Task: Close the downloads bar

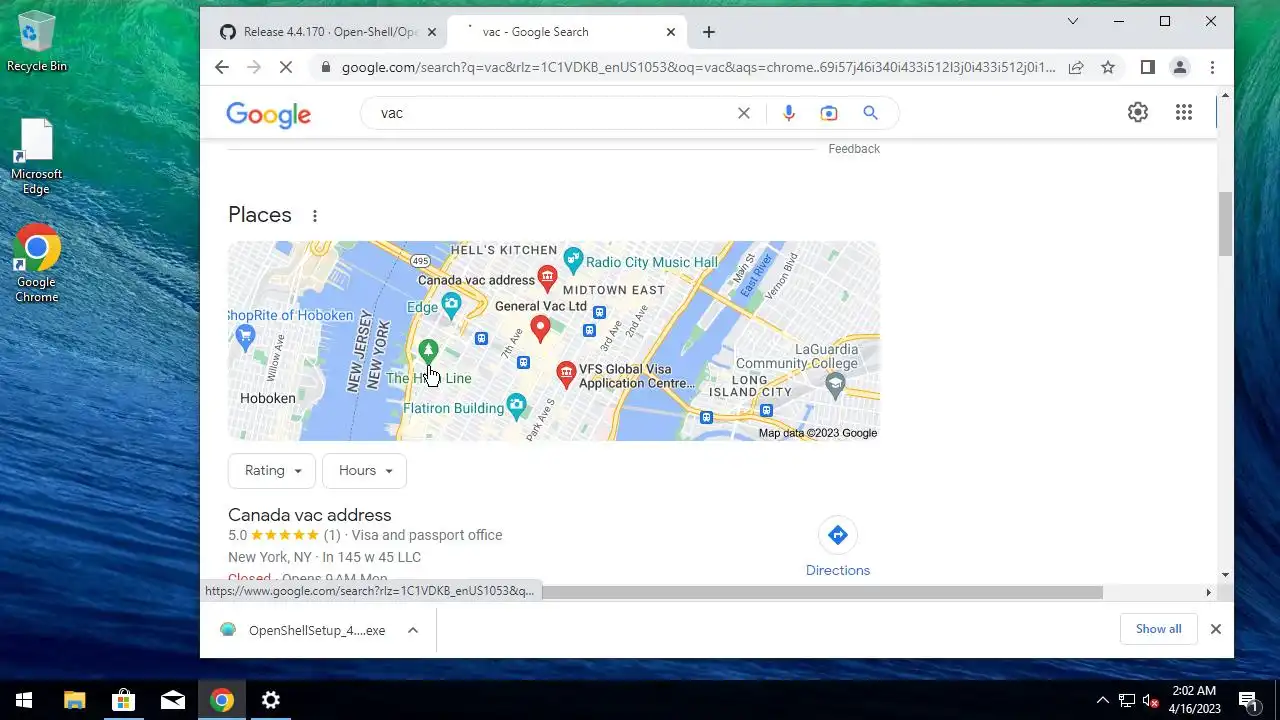Action: [x=1216, y=629]
